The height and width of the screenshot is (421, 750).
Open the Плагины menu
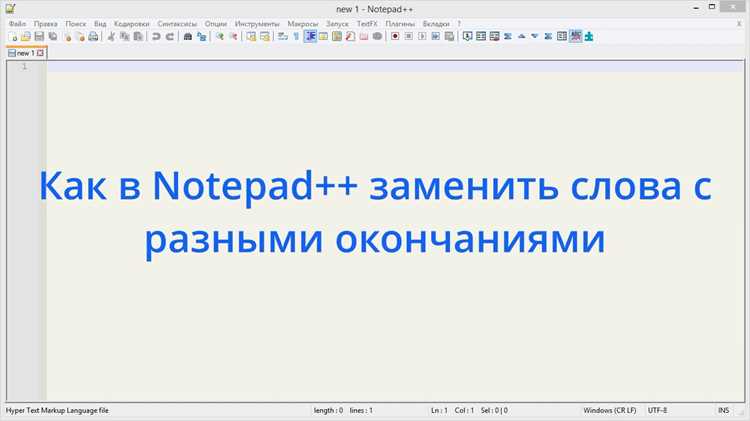(x=400, y=23)
